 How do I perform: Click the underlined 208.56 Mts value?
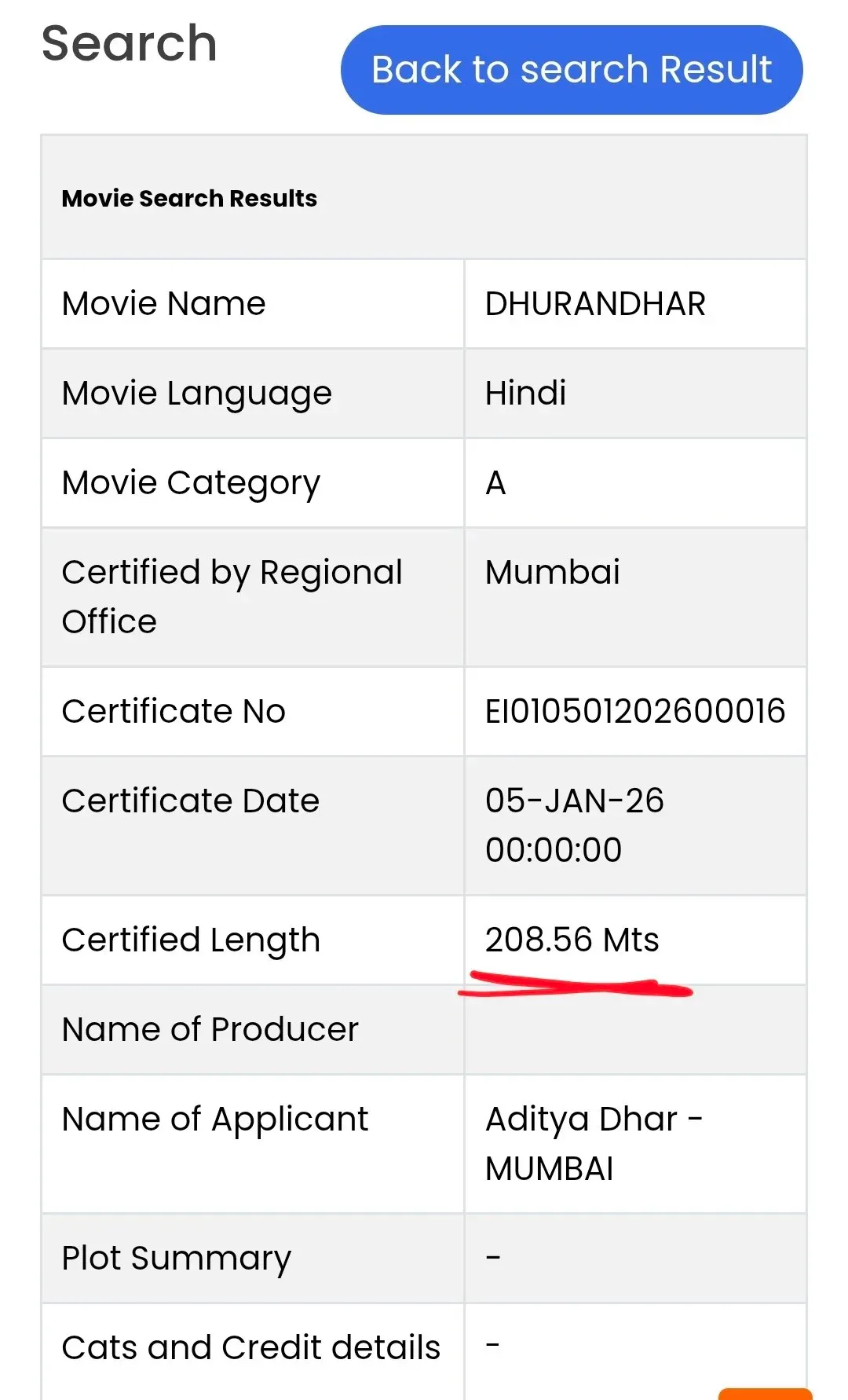[x=572, y=940]
